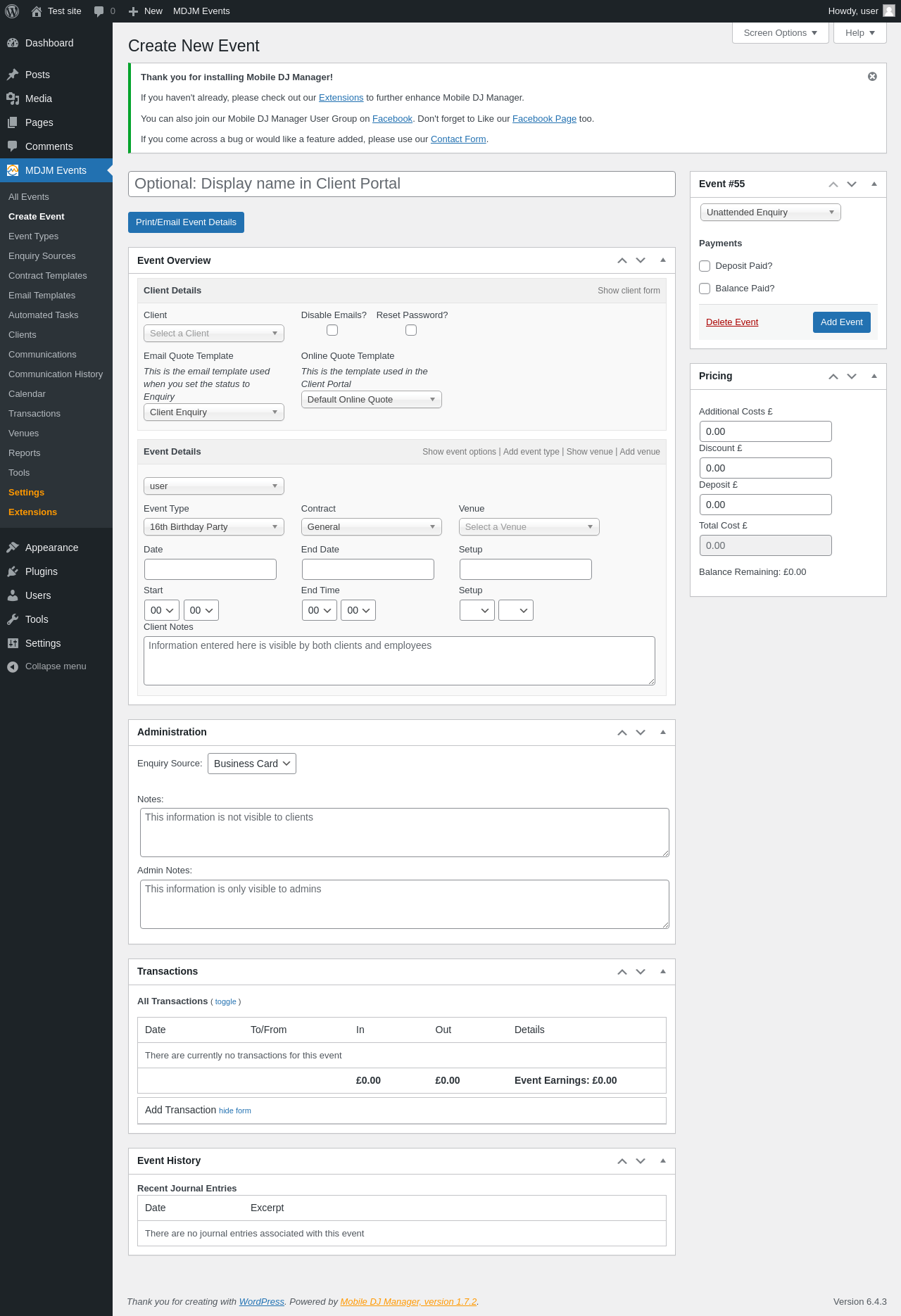Viewport: 901px width, 1316px height.
Task: Move Event Overview panel down
Action: (x=641, y=260)
